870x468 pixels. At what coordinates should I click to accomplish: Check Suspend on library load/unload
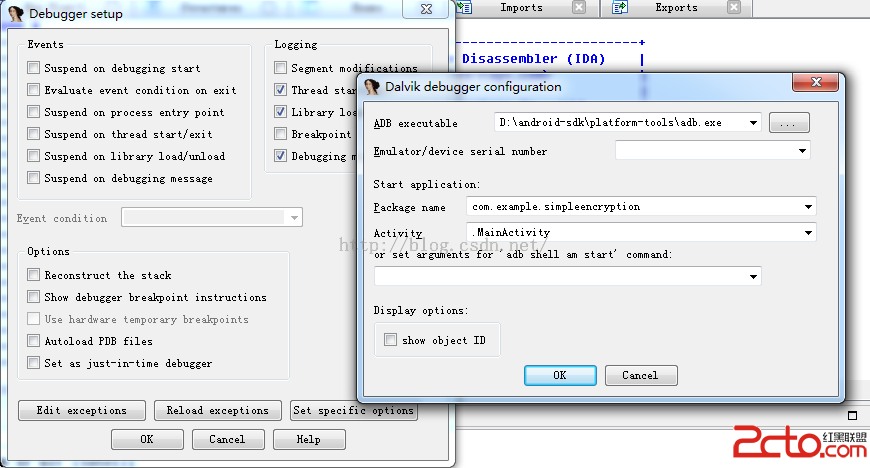(x=33, y=155)
